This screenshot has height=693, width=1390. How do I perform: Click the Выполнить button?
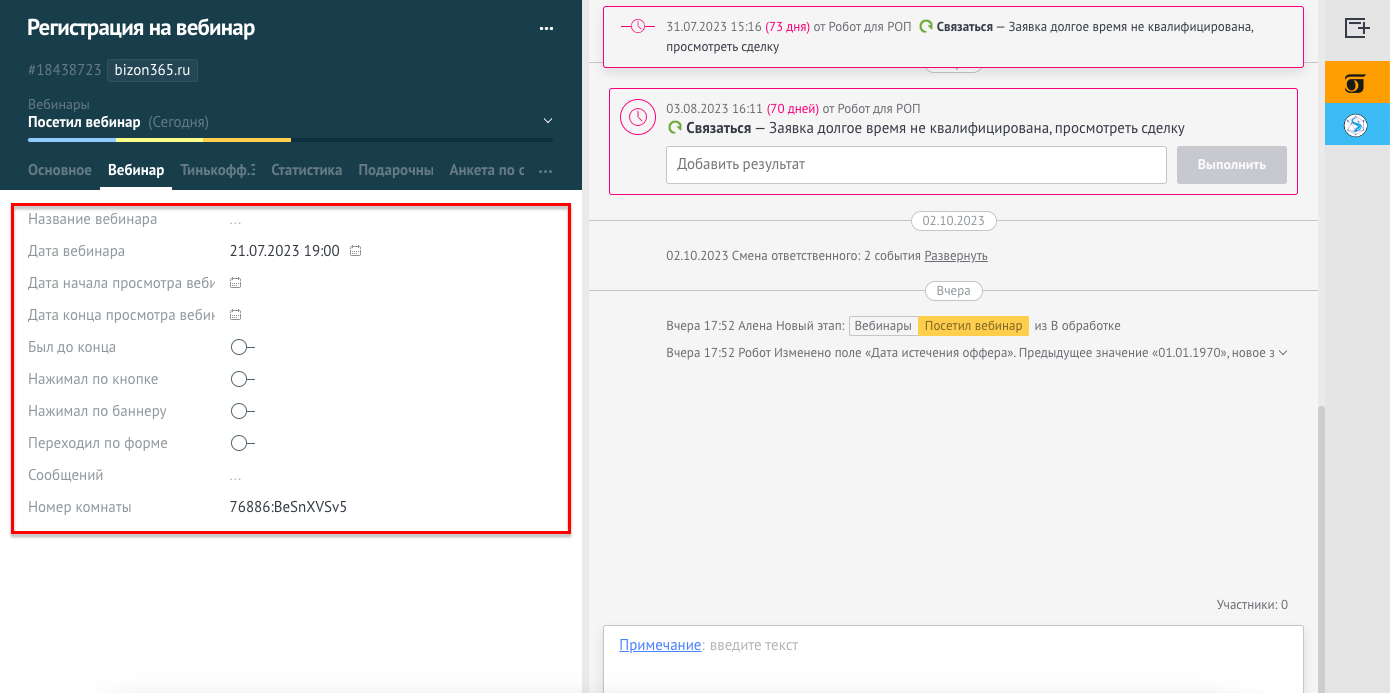click(x=1232, y=165)
